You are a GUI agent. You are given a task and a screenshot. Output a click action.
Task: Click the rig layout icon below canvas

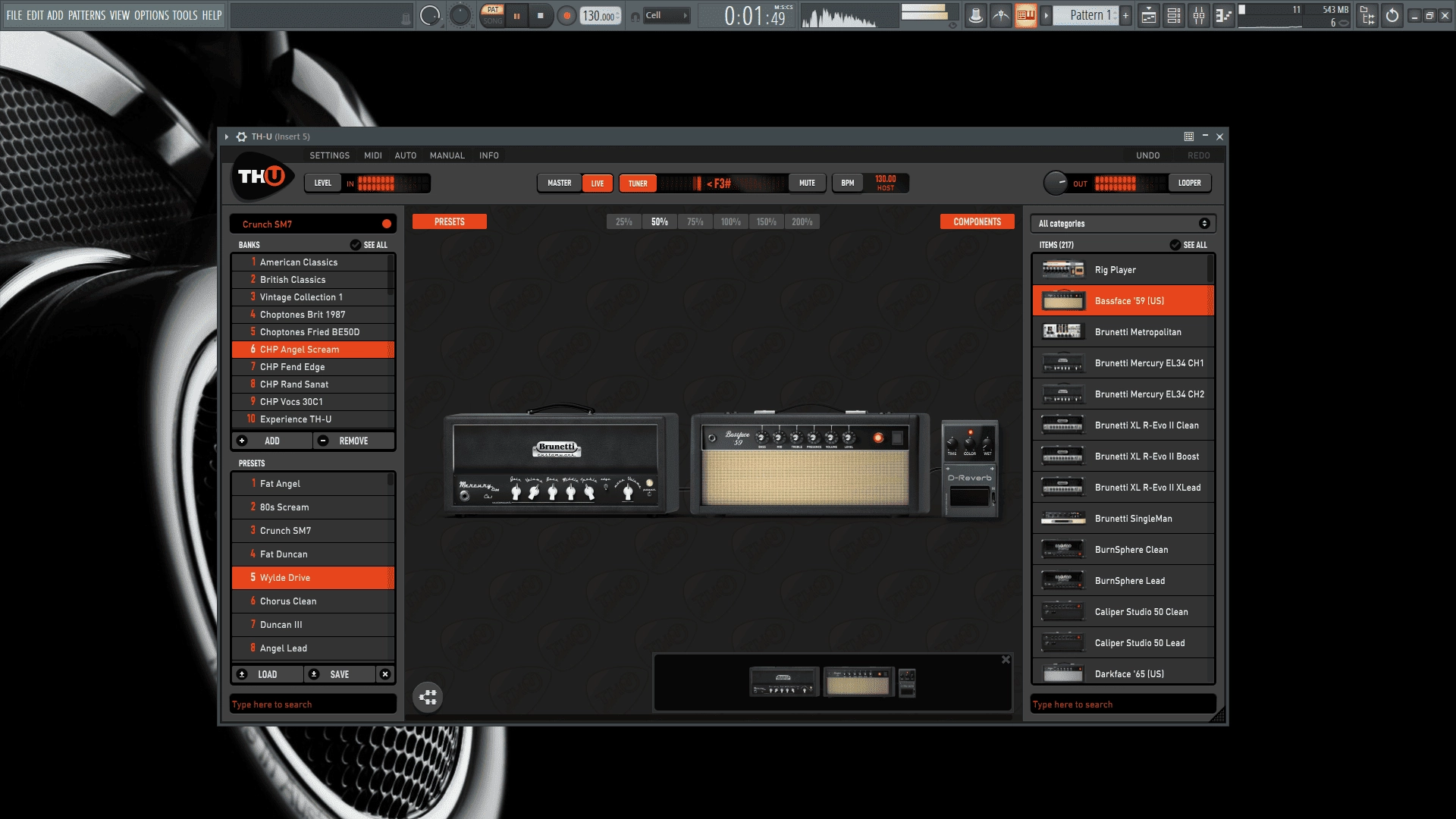(x=428, y=697)
